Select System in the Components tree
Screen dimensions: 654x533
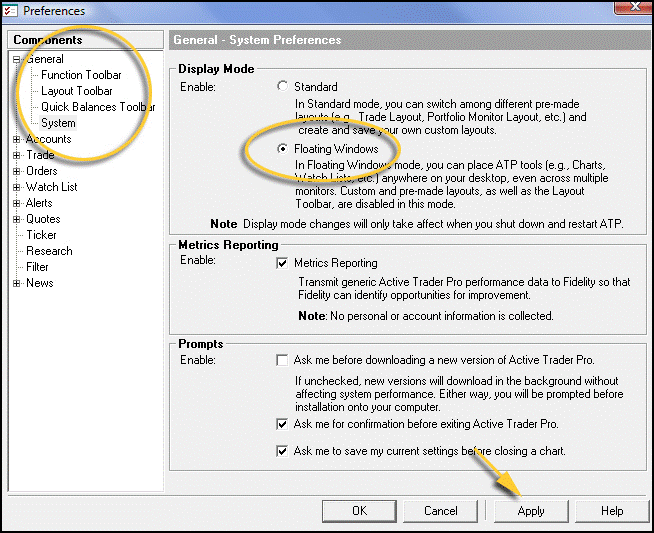(58, 123)
